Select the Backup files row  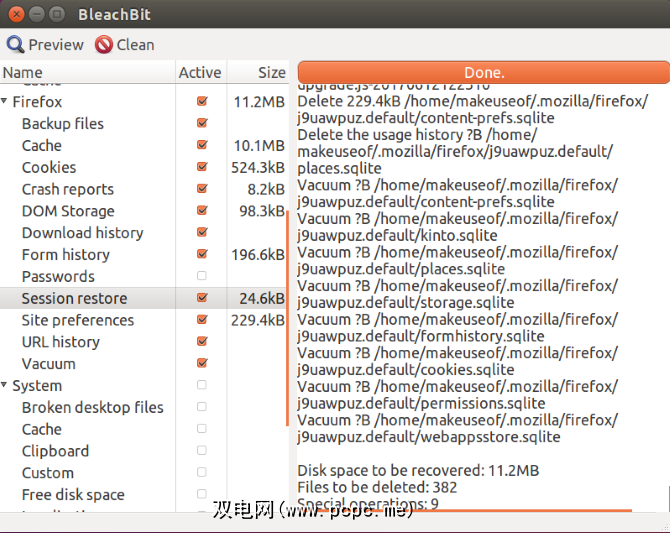click(144, 124)
